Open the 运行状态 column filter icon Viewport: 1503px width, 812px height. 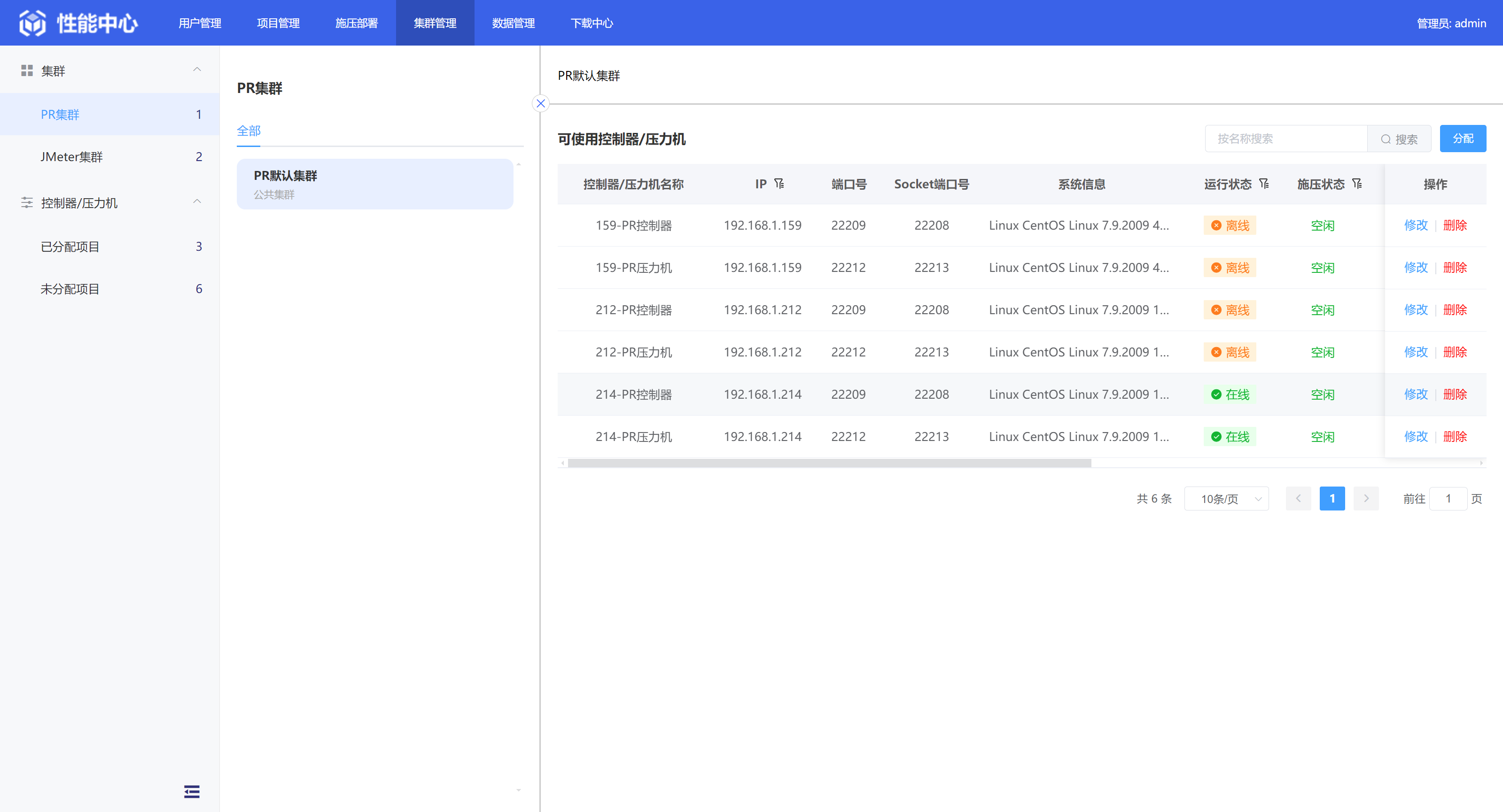(x=1264, y=184)
